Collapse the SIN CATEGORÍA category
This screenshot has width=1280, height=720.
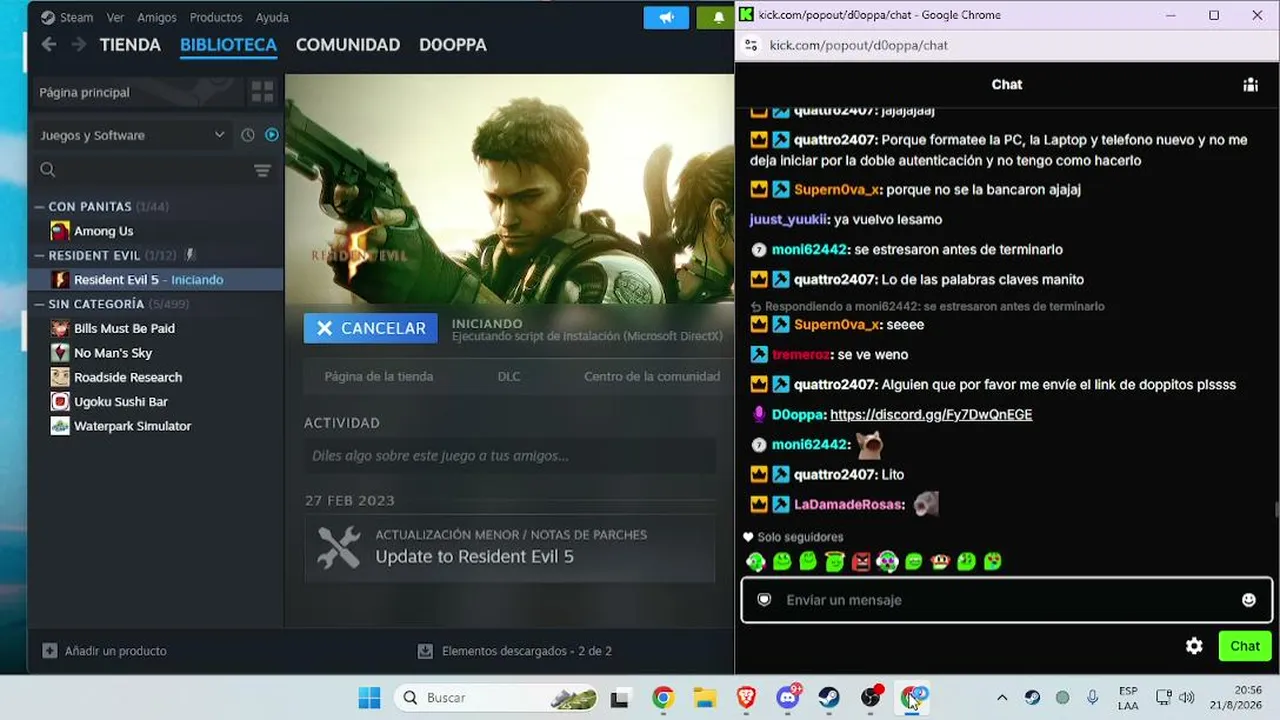(x=40, y=304)
